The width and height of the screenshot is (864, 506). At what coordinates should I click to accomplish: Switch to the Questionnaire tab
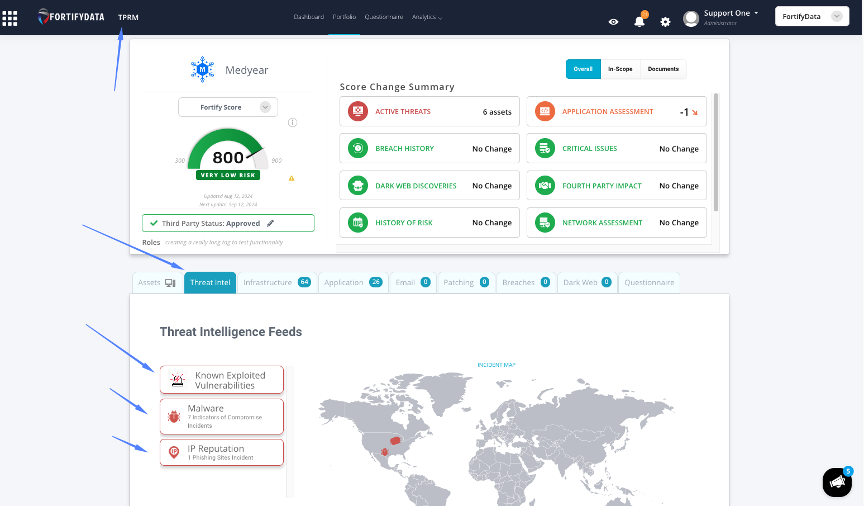pyautogui.click(x=649, y=282)
